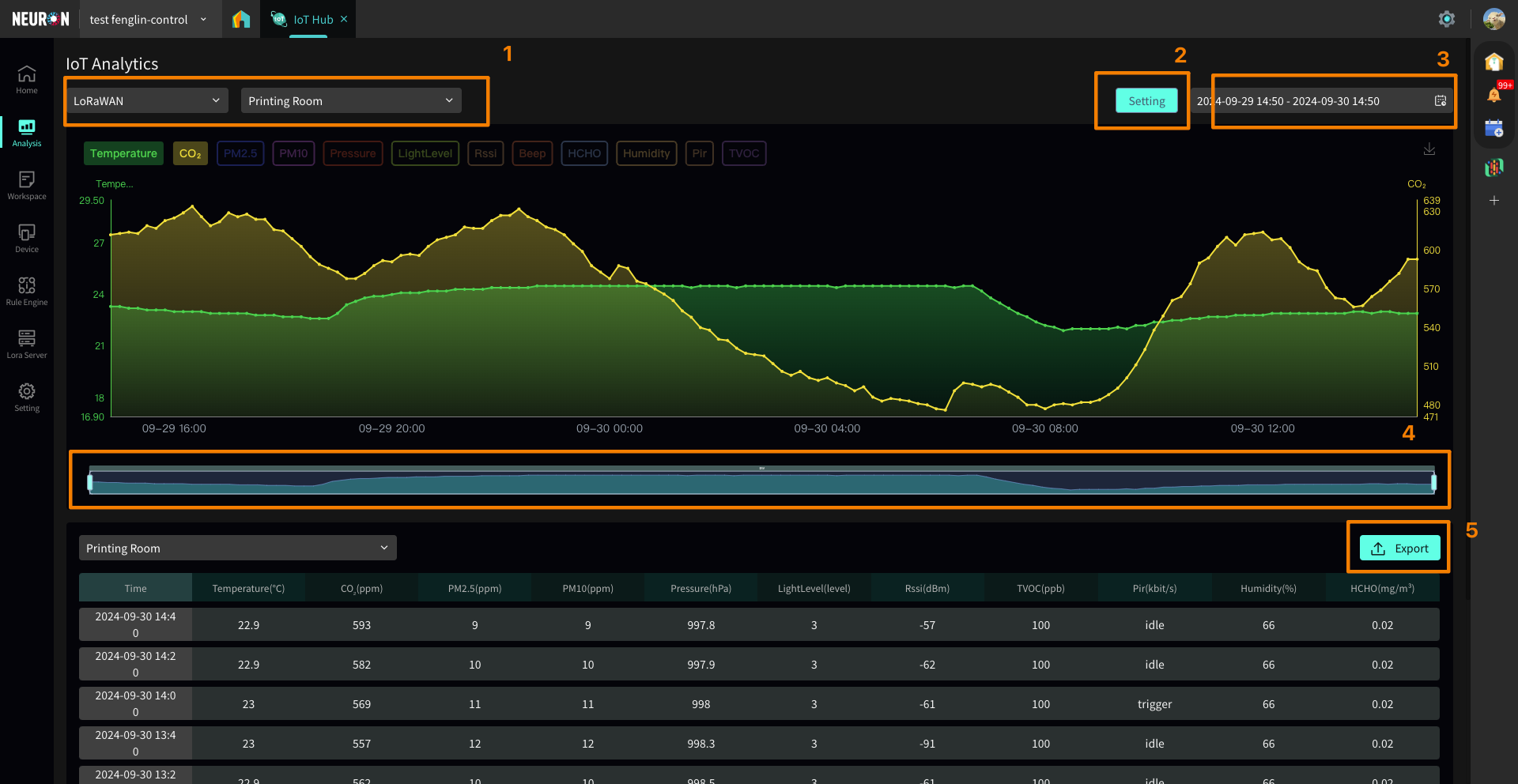
Task: Click the right handle of chart range slider
Action: click(x=1433, y=481)
